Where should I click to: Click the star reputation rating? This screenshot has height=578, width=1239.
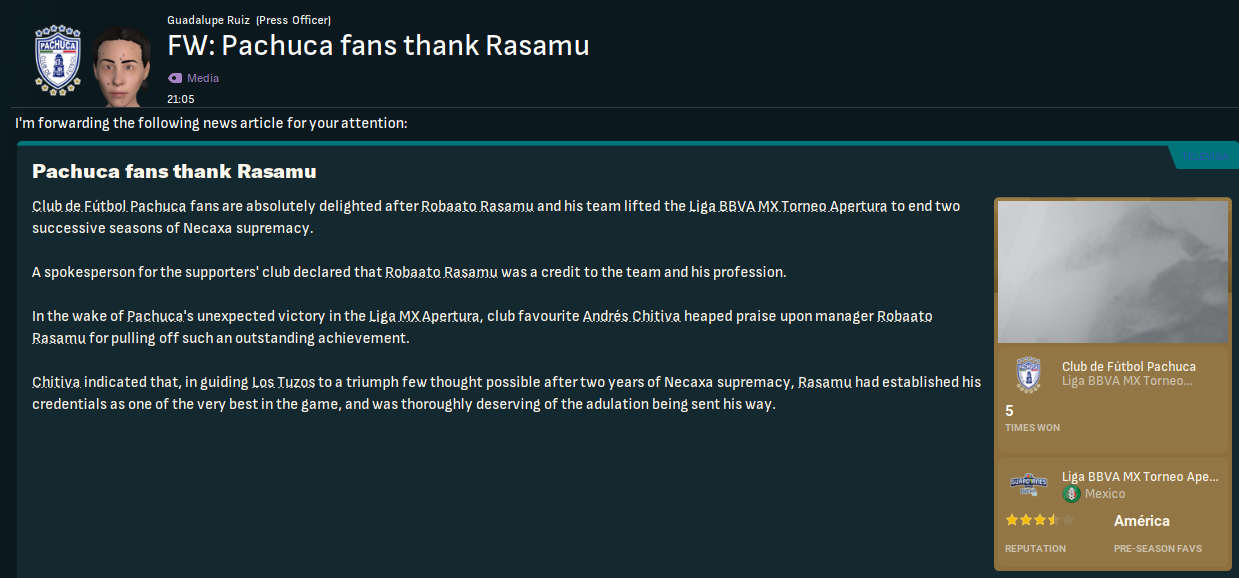(1038, 520)
